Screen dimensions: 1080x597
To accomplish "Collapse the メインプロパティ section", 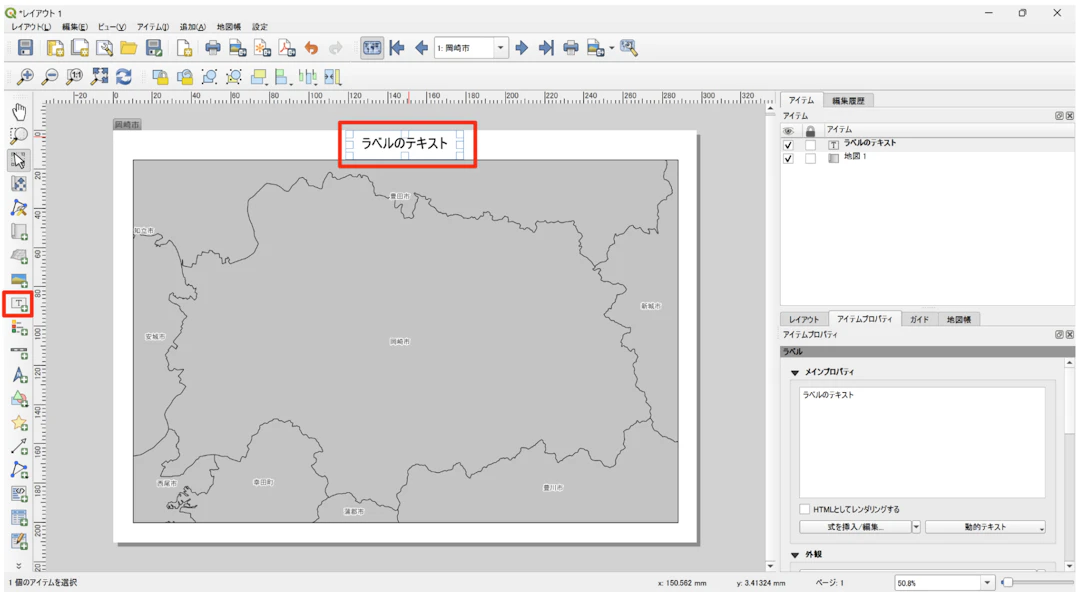I will (x=795, y=372).
